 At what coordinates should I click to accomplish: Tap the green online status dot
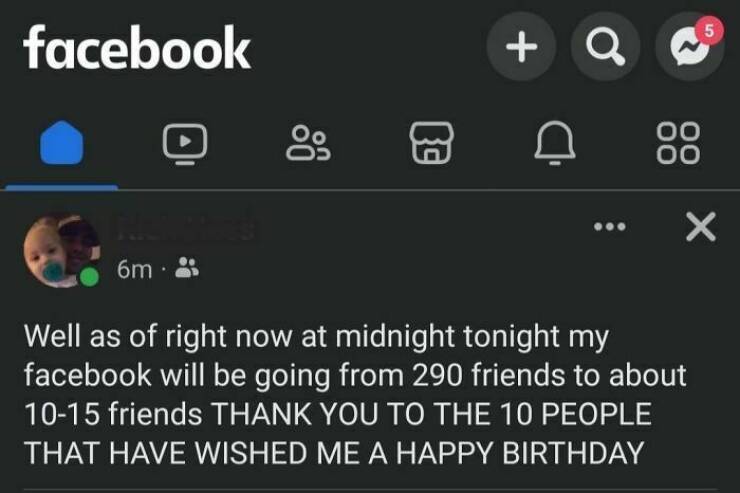[x=90, y=276]
